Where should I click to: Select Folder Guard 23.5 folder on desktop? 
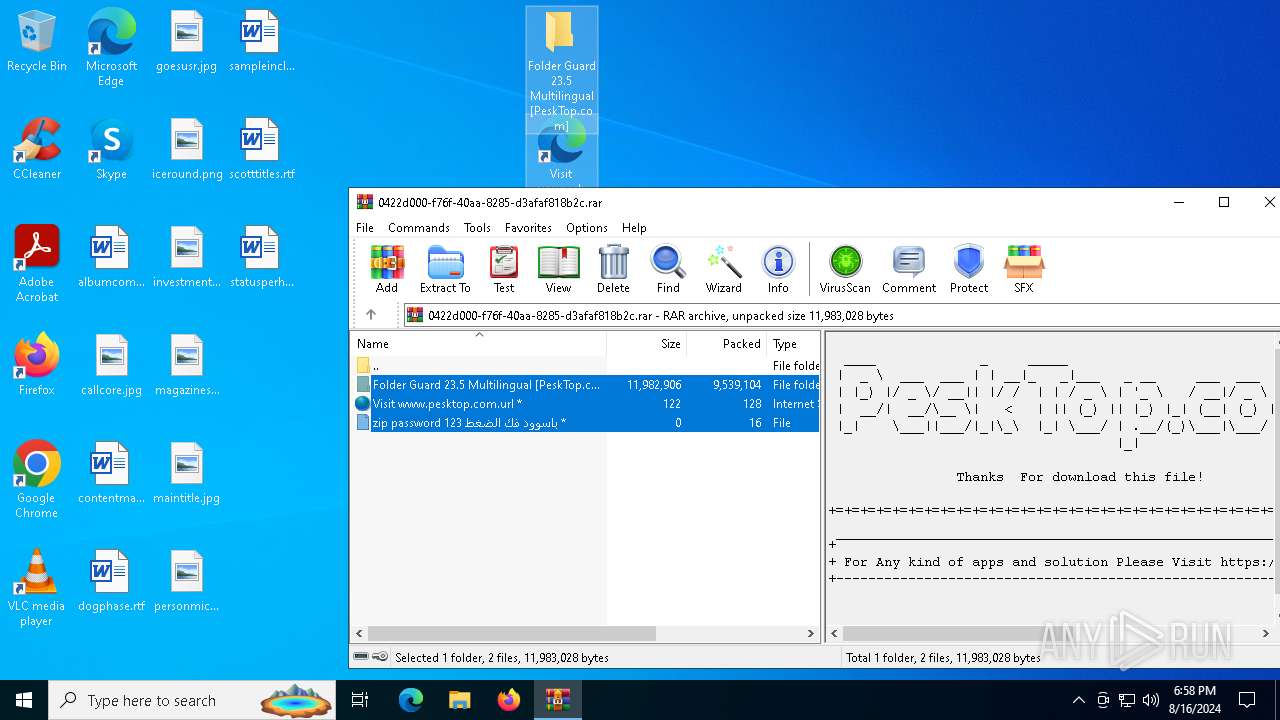561,70
